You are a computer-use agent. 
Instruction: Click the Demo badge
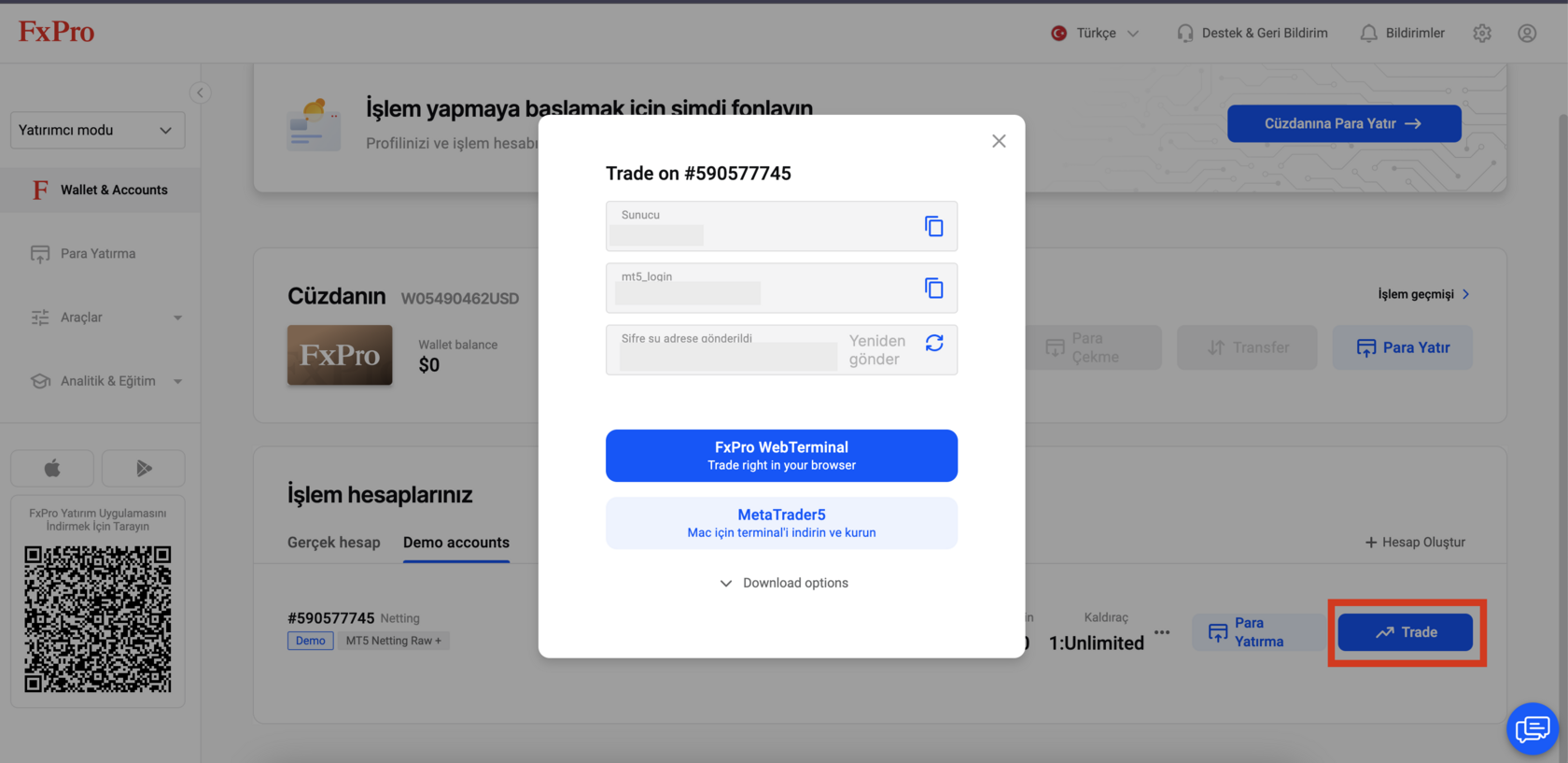pyautogui.click(x=311, y=641)
